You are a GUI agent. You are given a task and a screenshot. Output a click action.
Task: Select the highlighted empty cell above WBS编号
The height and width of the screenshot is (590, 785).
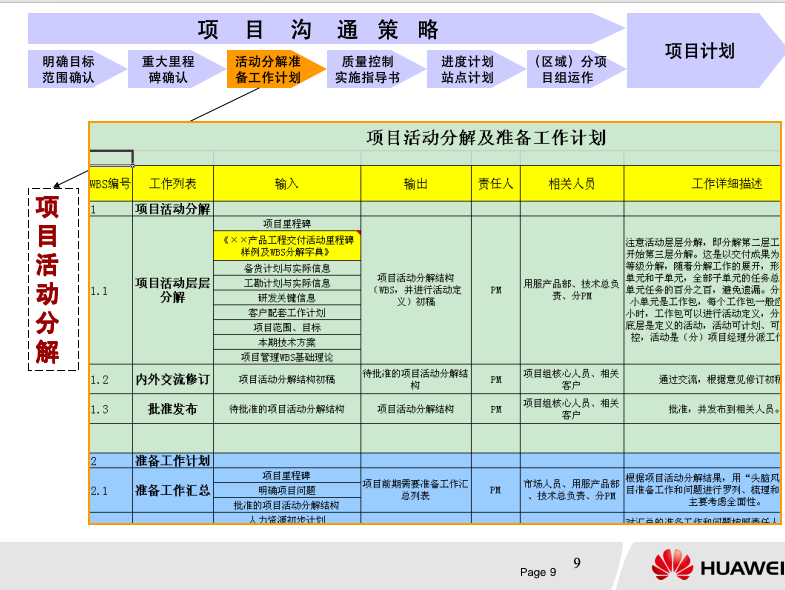pyautogui.click(x=111, y=158)
